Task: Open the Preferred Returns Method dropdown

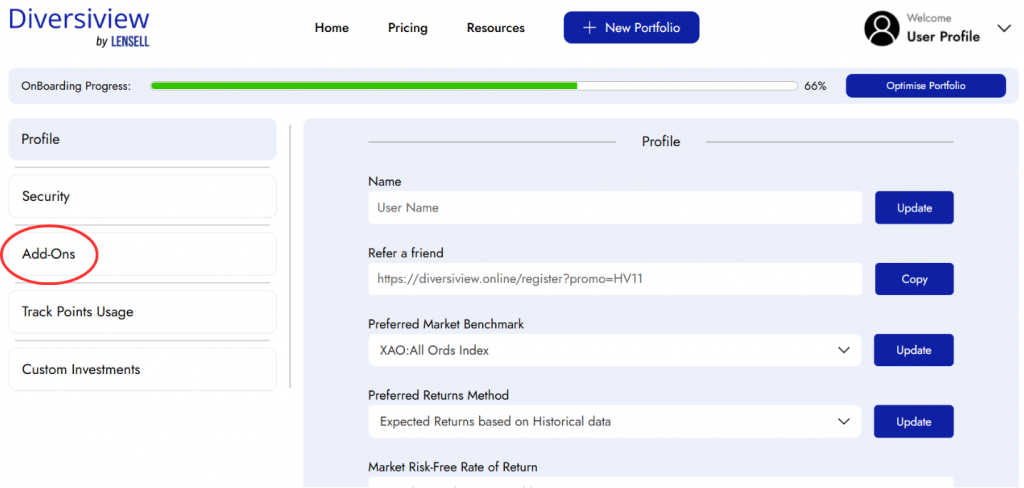Action: (614, 422)
